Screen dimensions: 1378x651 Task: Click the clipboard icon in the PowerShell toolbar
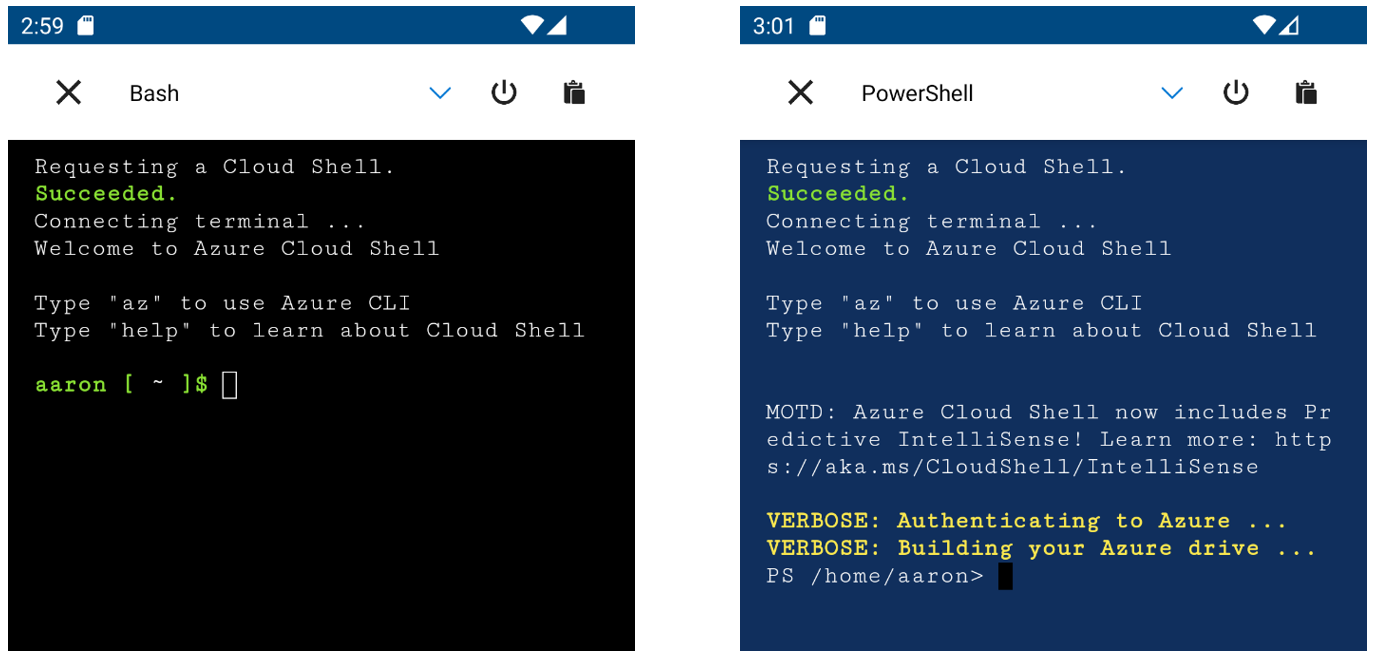[x=1306, y=92]
